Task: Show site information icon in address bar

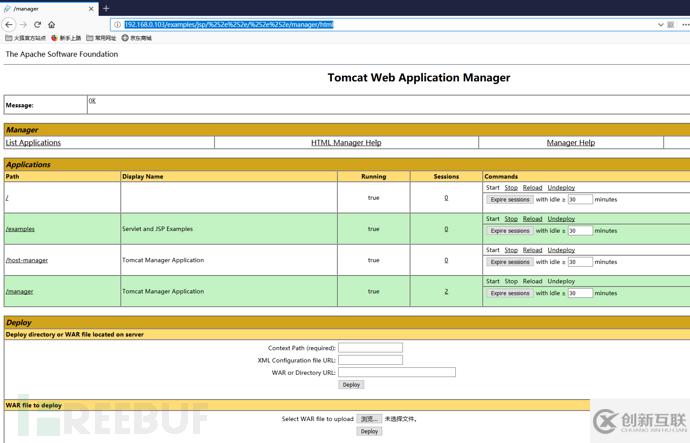Action: (117, 25)
